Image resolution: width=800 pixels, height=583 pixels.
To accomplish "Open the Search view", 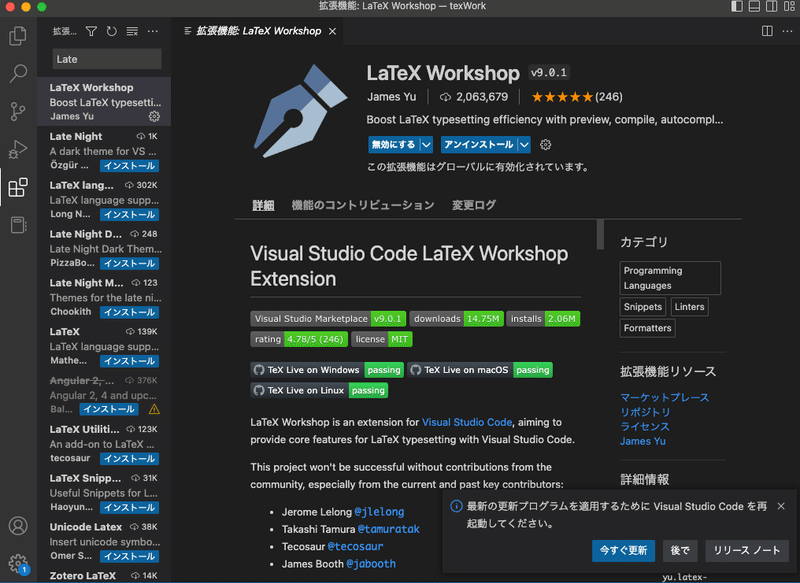I will pos(18,73).
